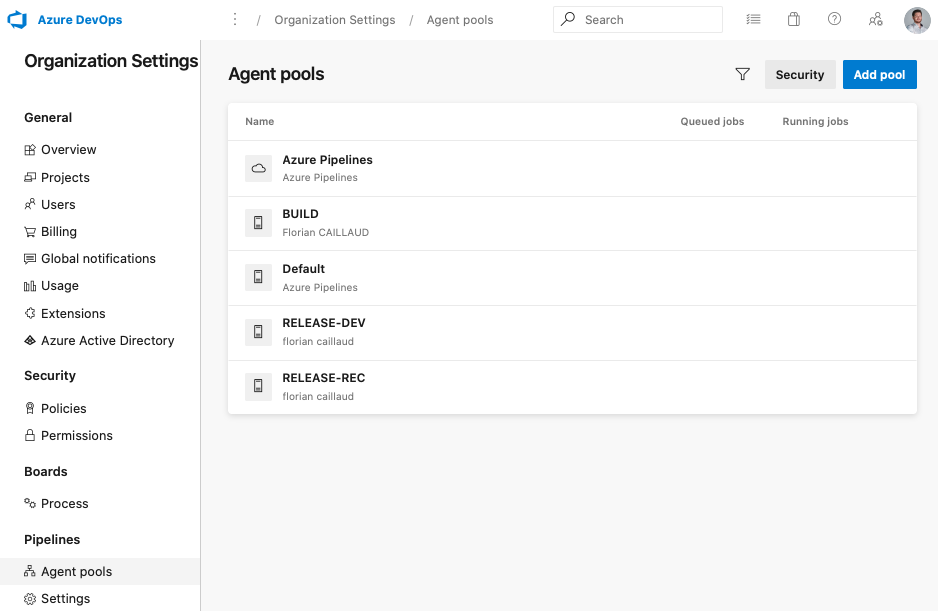
Task: Click the Users sidebar icon
Action: (x=30, y=205)
